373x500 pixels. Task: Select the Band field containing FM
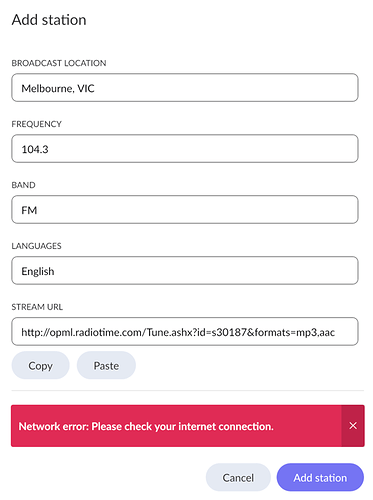185,210
